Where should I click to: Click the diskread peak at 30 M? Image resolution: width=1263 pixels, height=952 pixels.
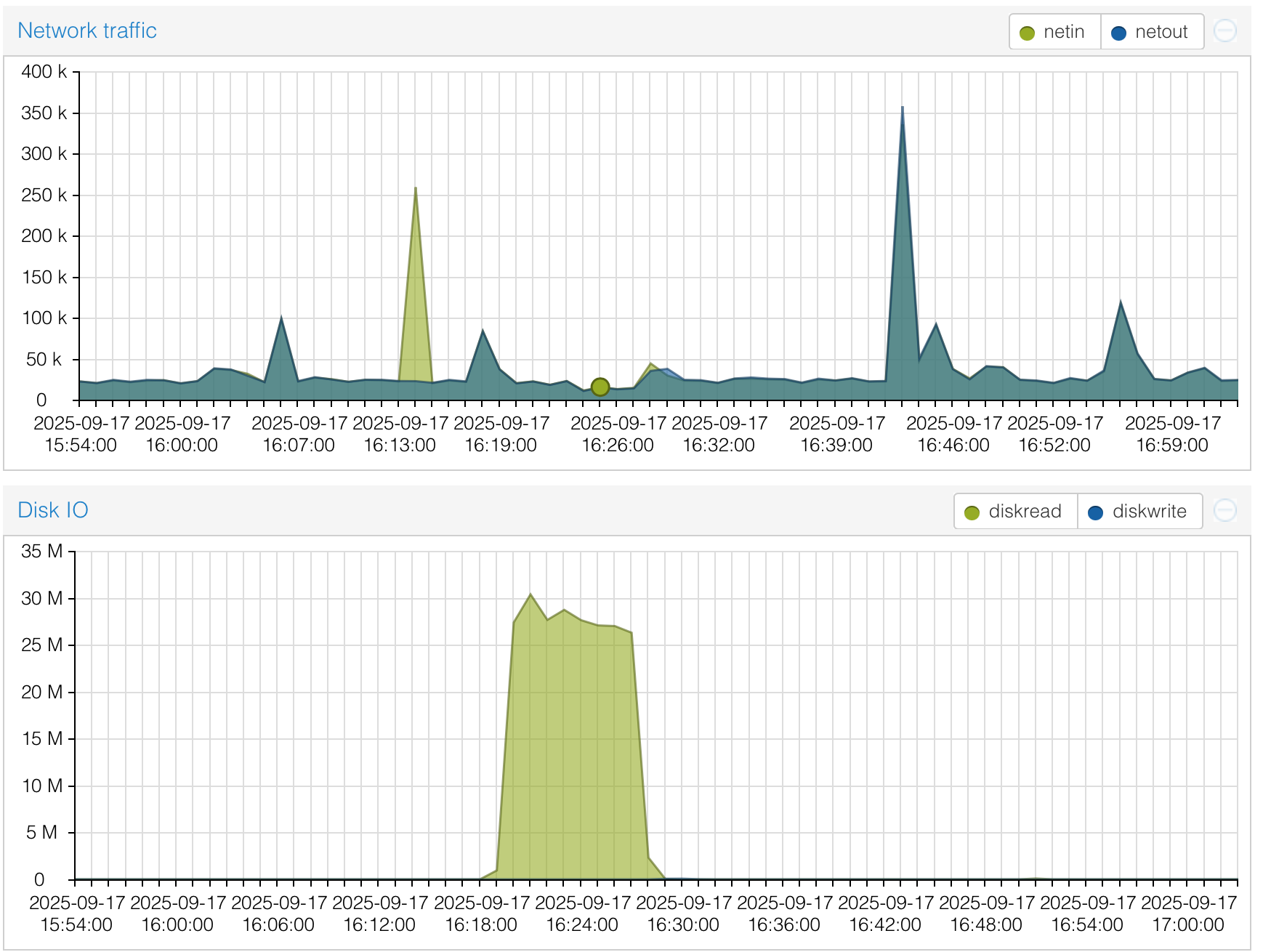(530, 594)
